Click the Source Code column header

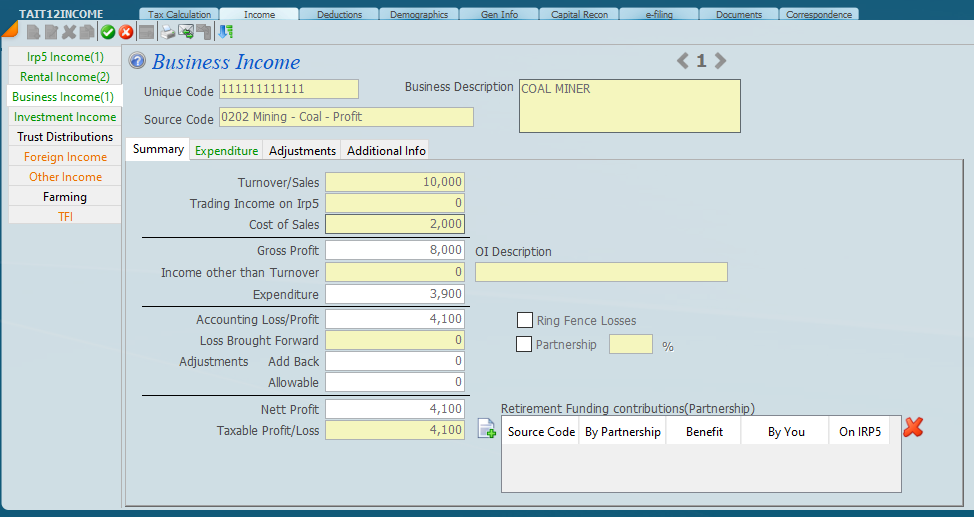point(541,432)
